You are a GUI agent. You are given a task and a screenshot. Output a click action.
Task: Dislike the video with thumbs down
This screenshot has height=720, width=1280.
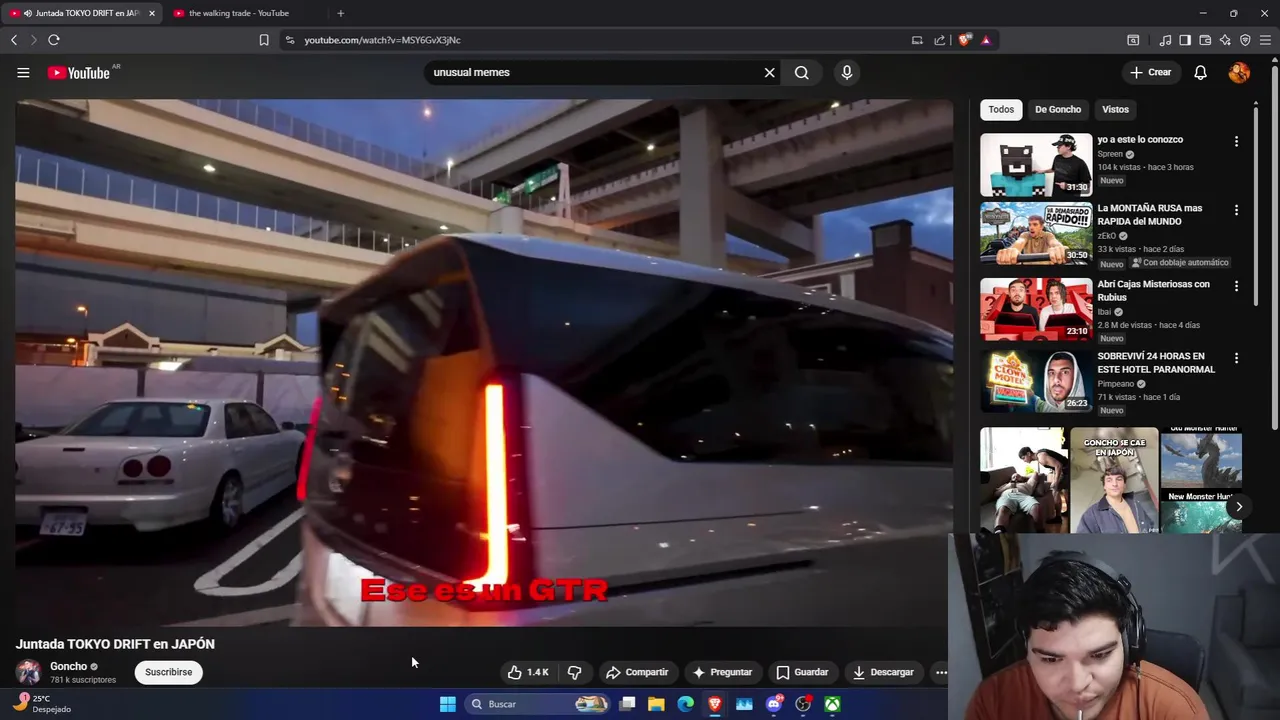[x=575, y=672]
